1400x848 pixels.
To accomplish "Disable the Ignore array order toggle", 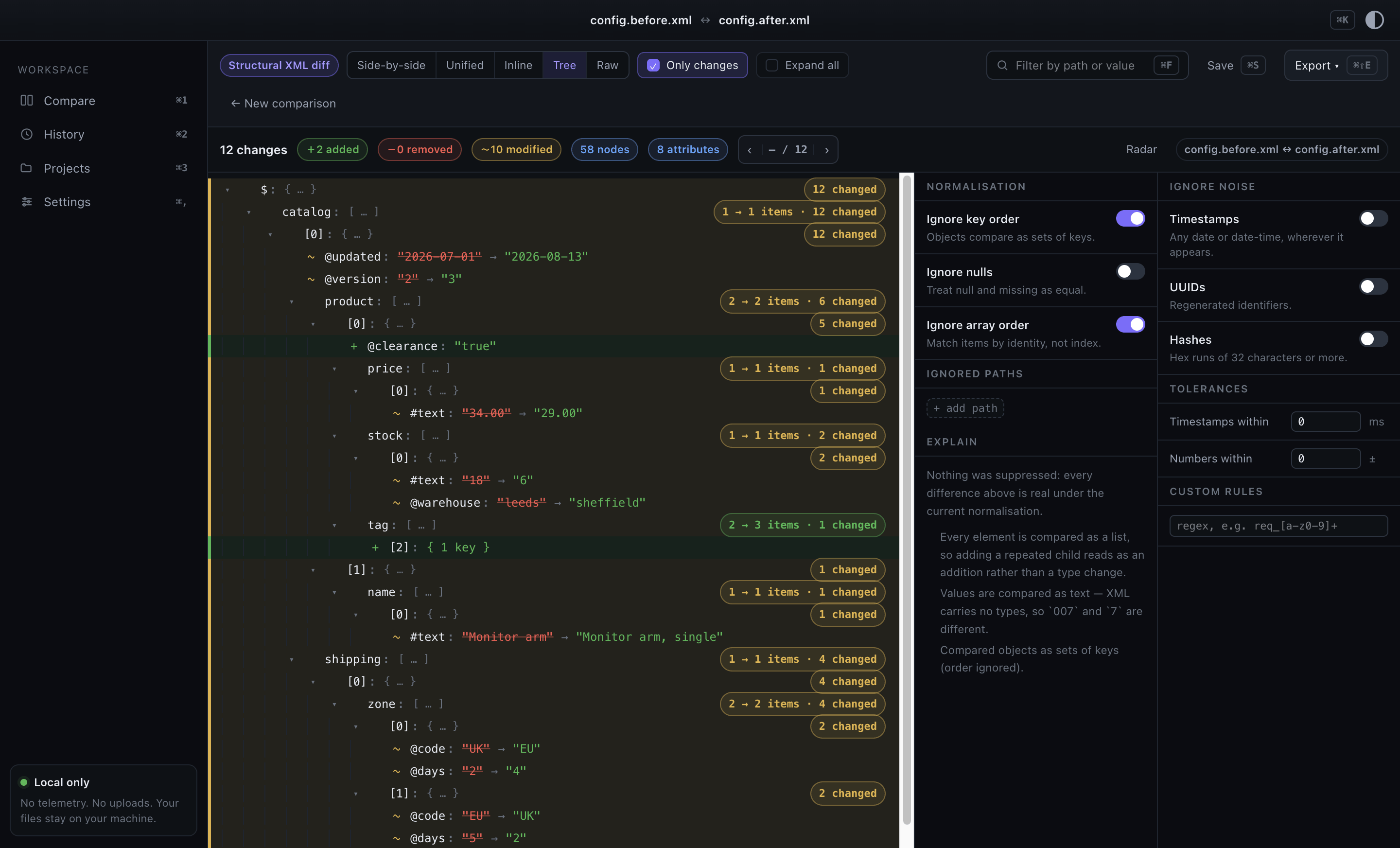I will click(x=1130, y=324).
